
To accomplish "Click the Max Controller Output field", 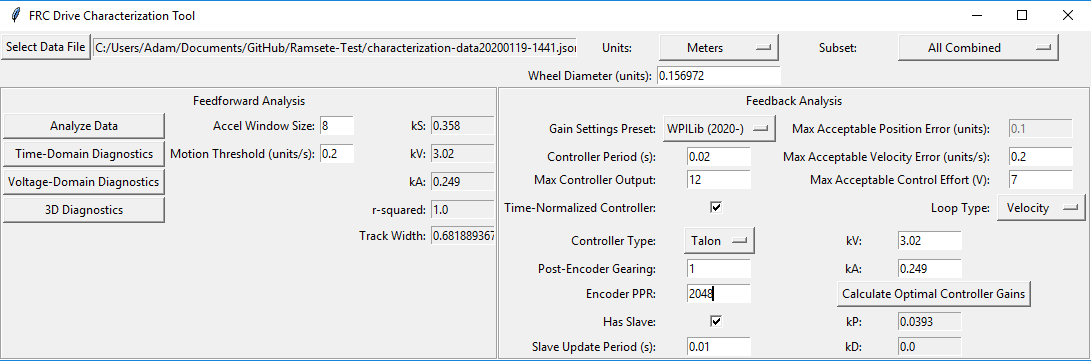I will [x=718, y=180].
